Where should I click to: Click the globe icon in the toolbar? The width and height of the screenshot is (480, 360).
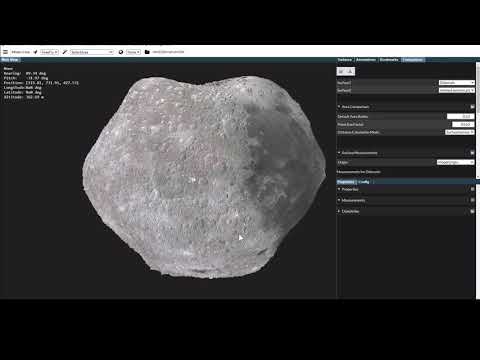[x=121, y=52]
